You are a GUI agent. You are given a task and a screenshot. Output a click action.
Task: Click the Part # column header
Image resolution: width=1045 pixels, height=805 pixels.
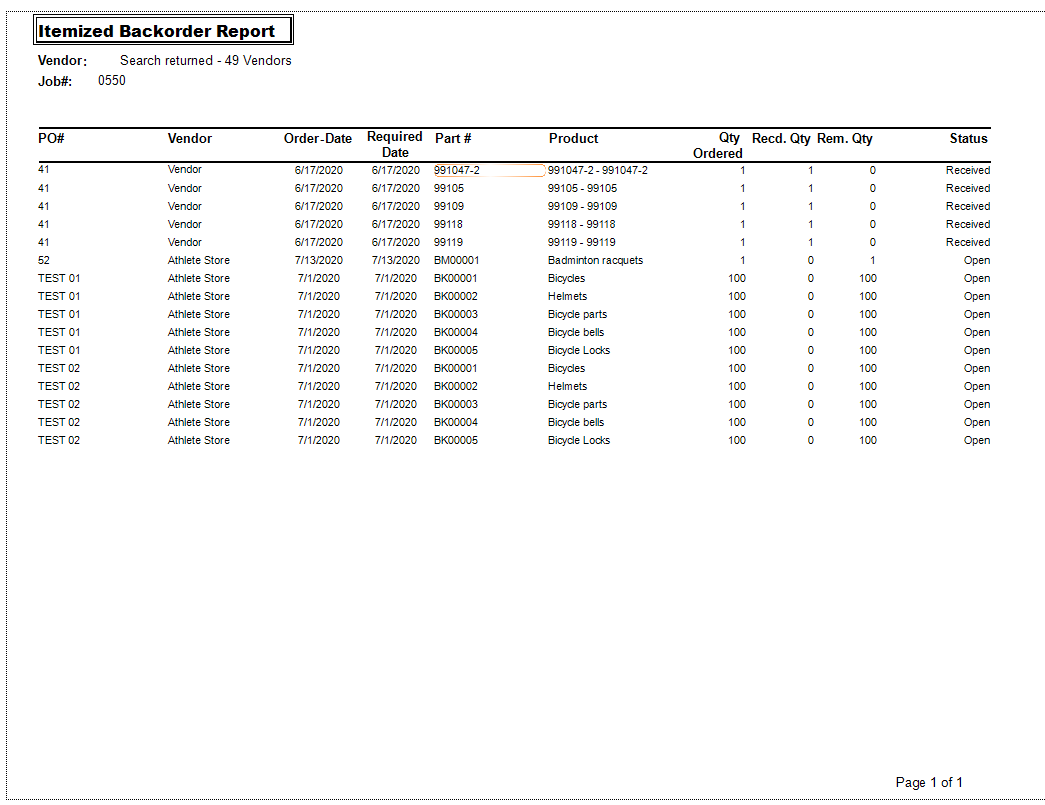click(453, 139)
